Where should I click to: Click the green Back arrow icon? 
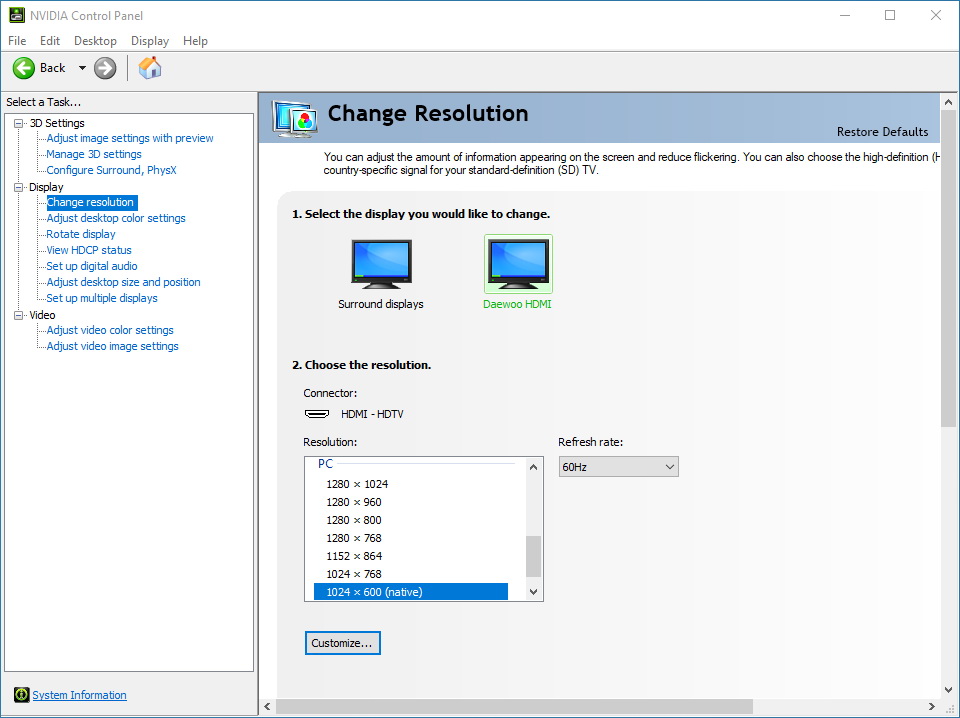tap(24, 68)
